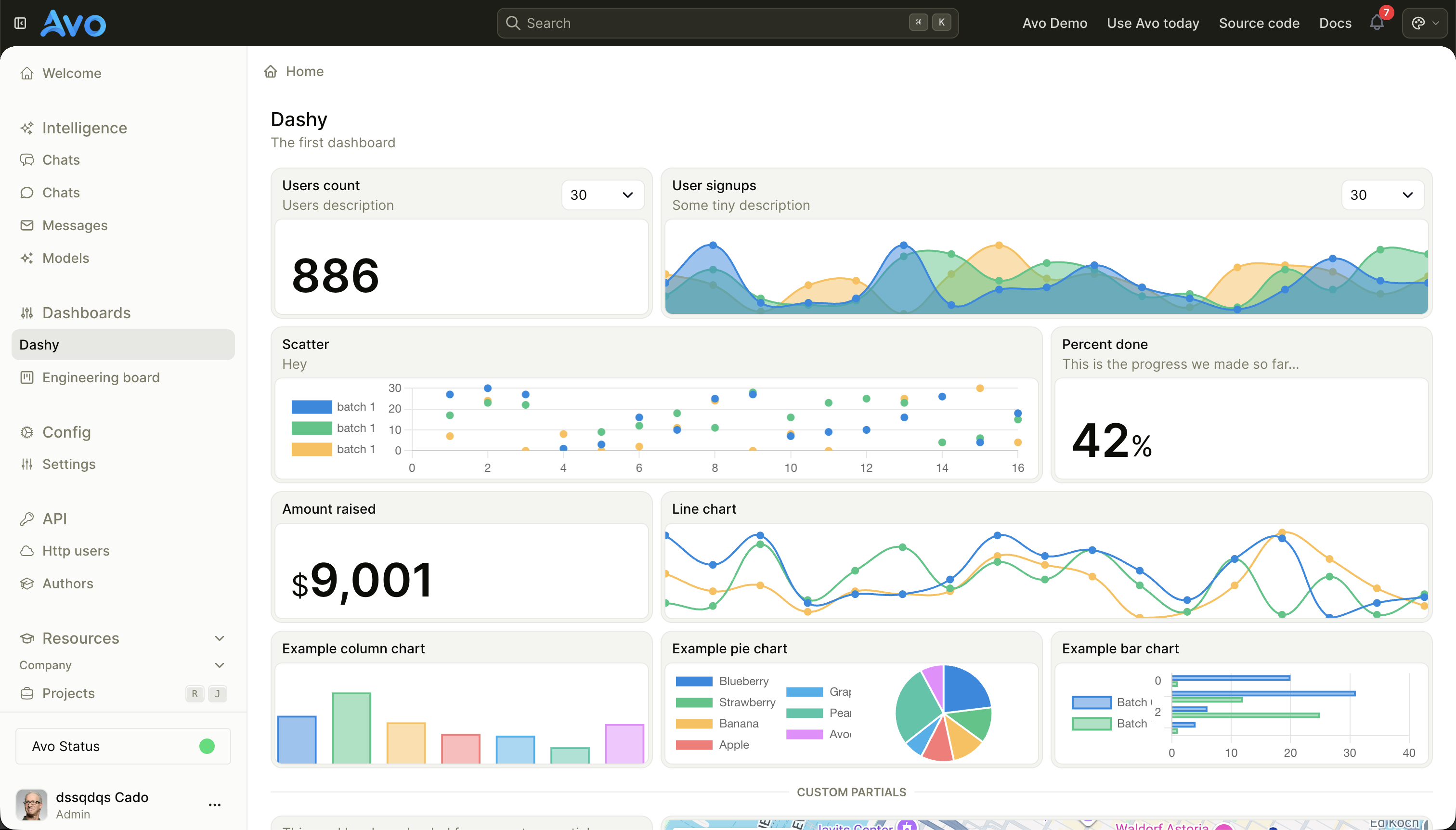Open the Docs link

coord(1335,24)
